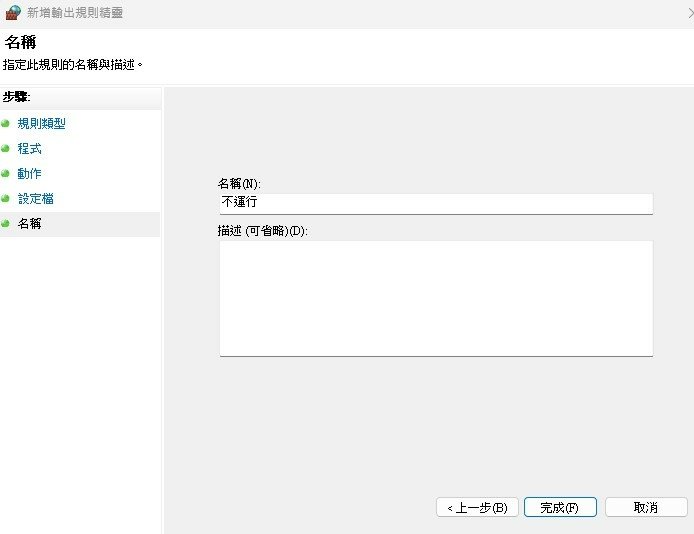Click the 取消 cancel button

click(646, 507)
